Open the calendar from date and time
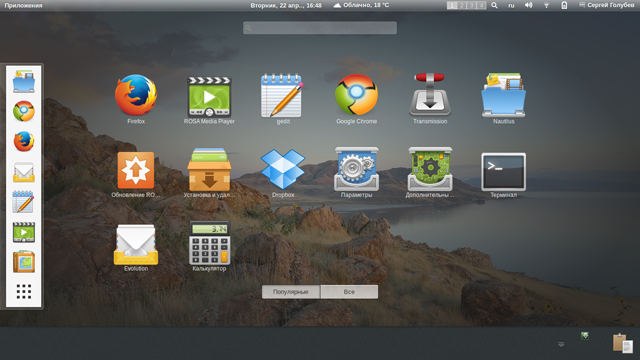Screen dimensions: 640x360 point(286,5)
